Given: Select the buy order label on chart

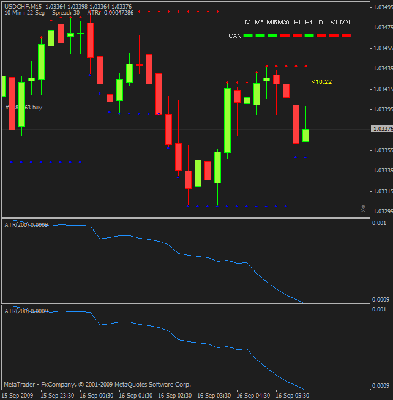Looking at the screenshot, I should point(23,107).
